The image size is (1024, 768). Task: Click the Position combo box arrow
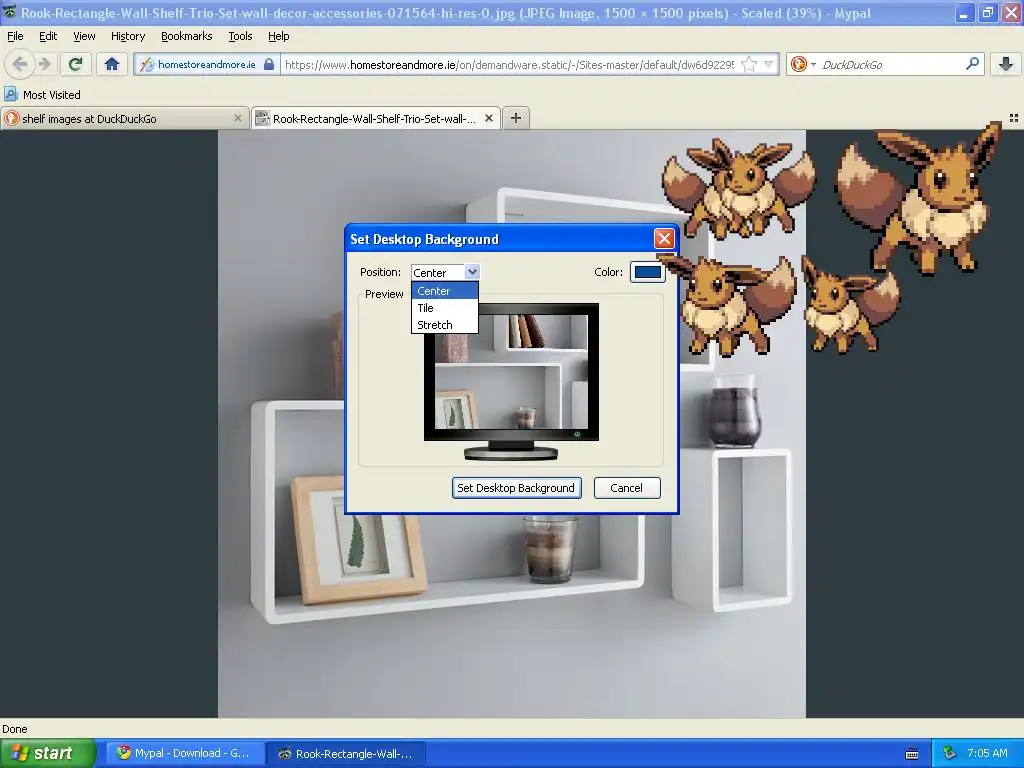472,272
